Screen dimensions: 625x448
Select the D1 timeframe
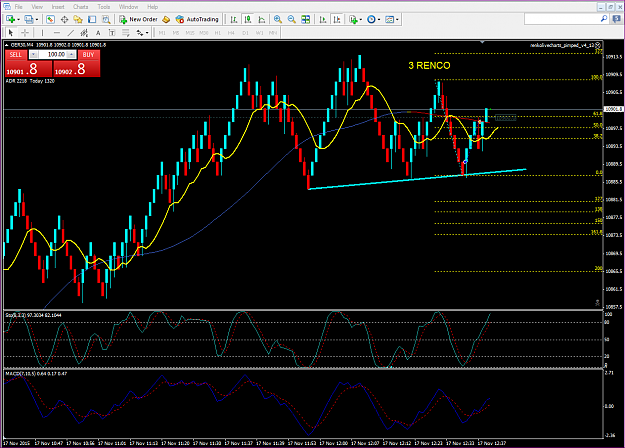[245, 33]
